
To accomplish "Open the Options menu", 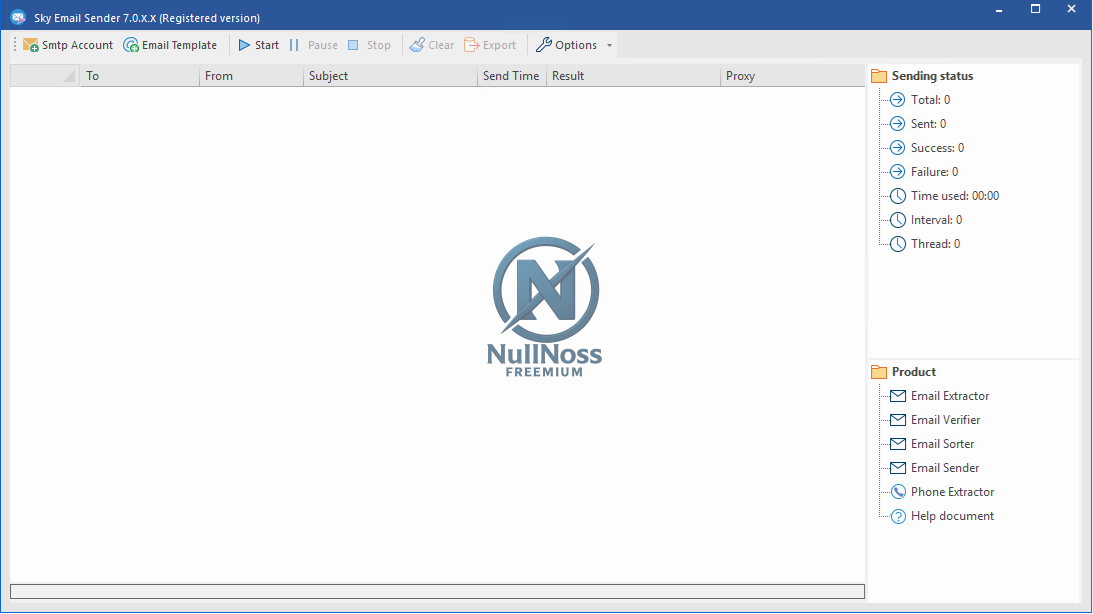I will [567, 45].
